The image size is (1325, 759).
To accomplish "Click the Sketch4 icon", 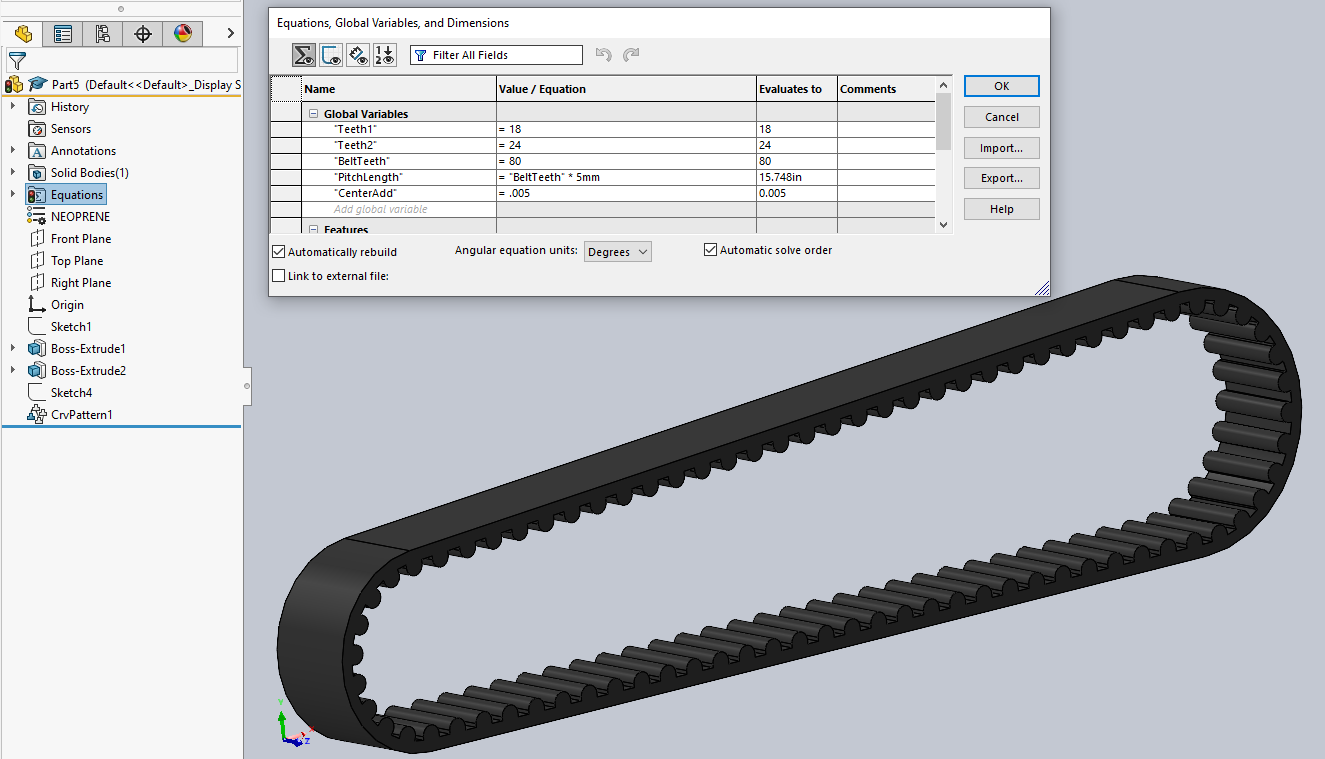I will coord(37,393).
